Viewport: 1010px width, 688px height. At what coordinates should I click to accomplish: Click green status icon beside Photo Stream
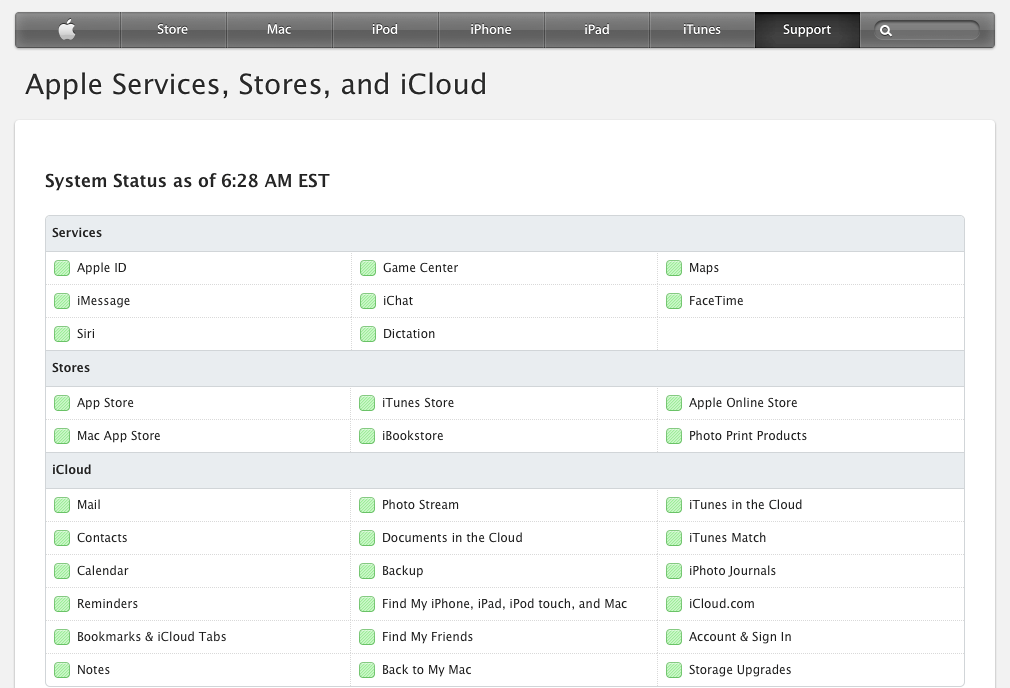tap(367, 505)
